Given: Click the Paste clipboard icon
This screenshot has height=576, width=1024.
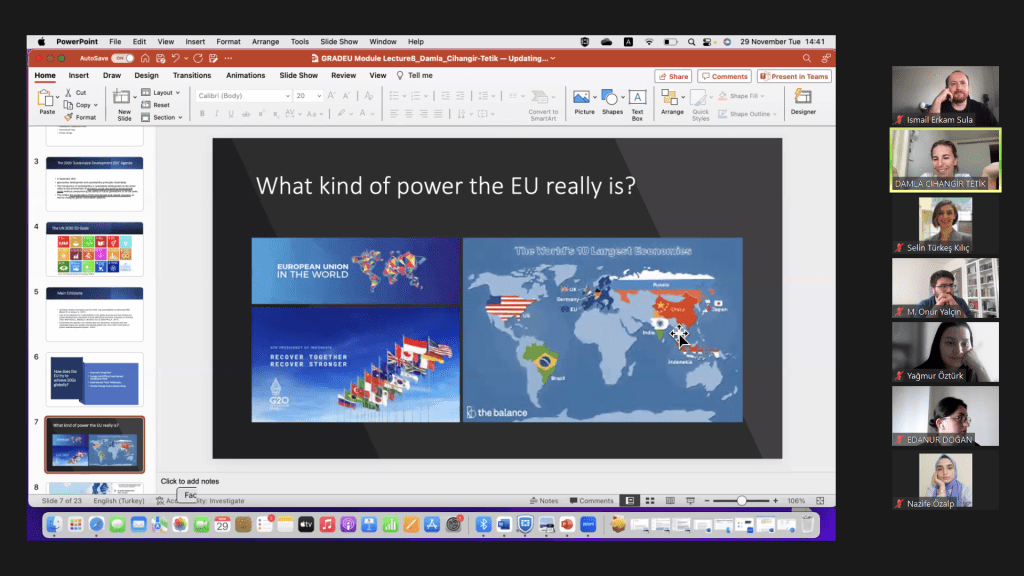Looking at the screenshot, I should (x=46, y=101).
